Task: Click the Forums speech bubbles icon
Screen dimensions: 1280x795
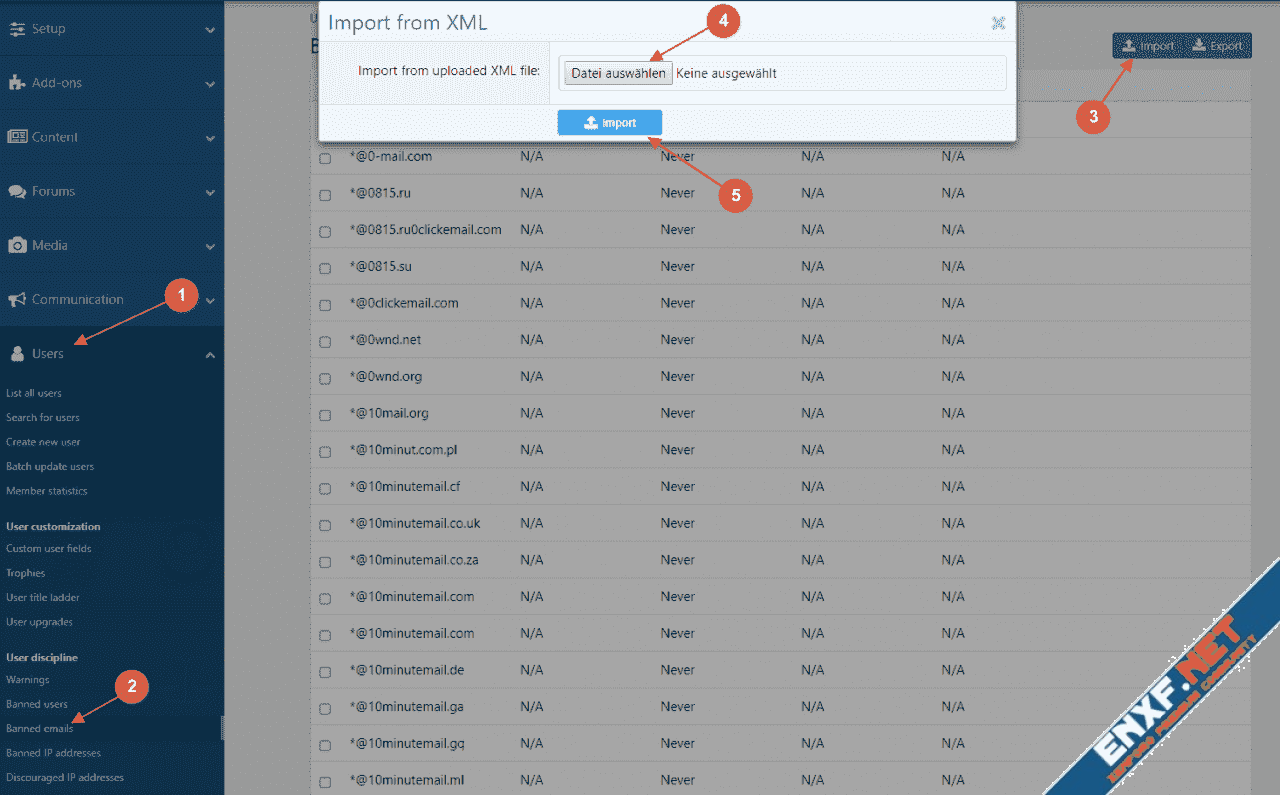Action: pos(17,191)
